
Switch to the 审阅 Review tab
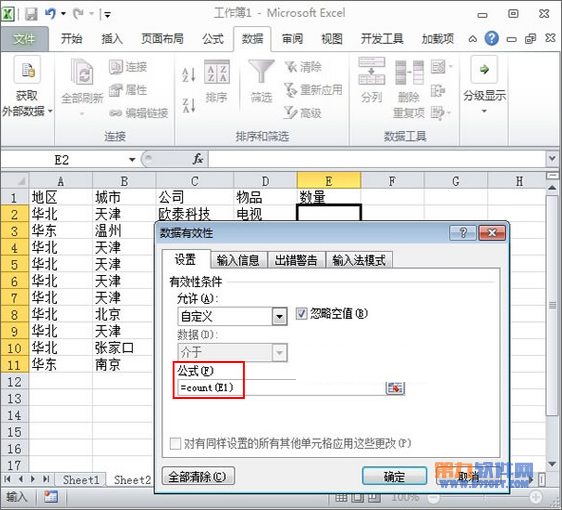pos(292,38)
